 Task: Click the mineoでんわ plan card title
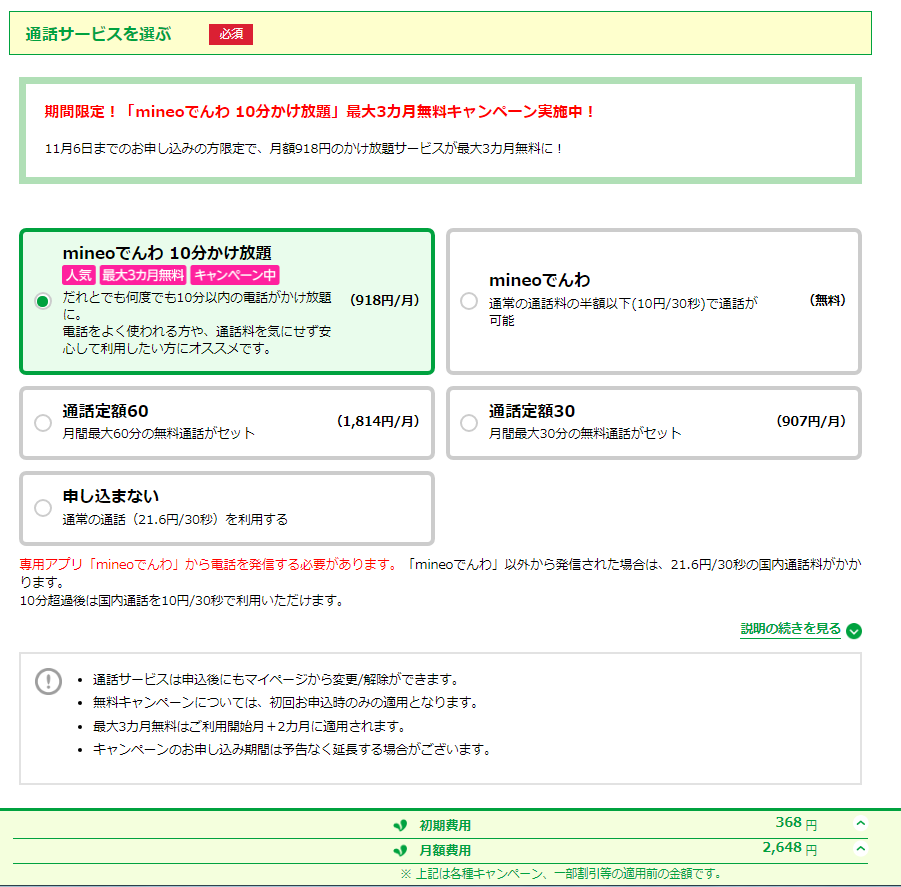pyautogui.click(x=540, y=280)
